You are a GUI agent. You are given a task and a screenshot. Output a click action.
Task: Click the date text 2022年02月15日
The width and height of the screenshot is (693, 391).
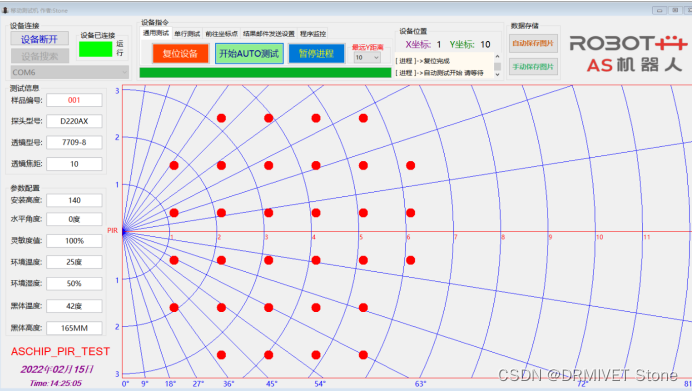coord(57,369)
